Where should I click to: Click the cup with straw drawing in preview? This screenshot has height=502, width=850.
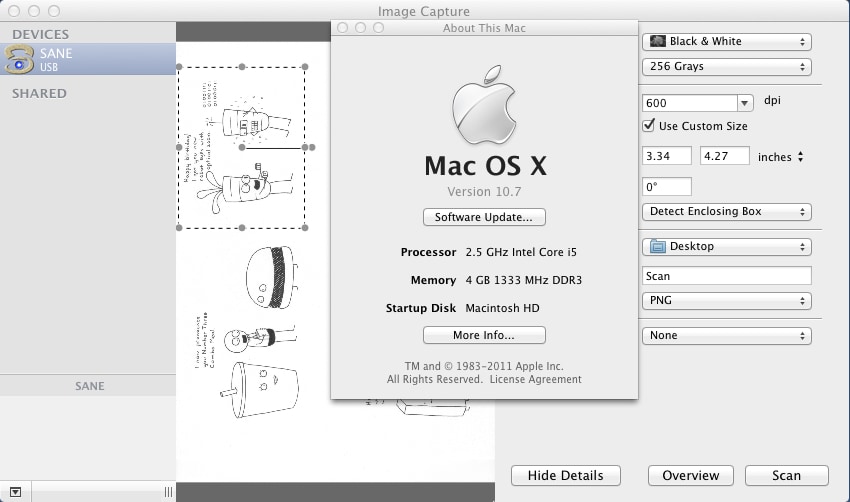coord(259,390)
